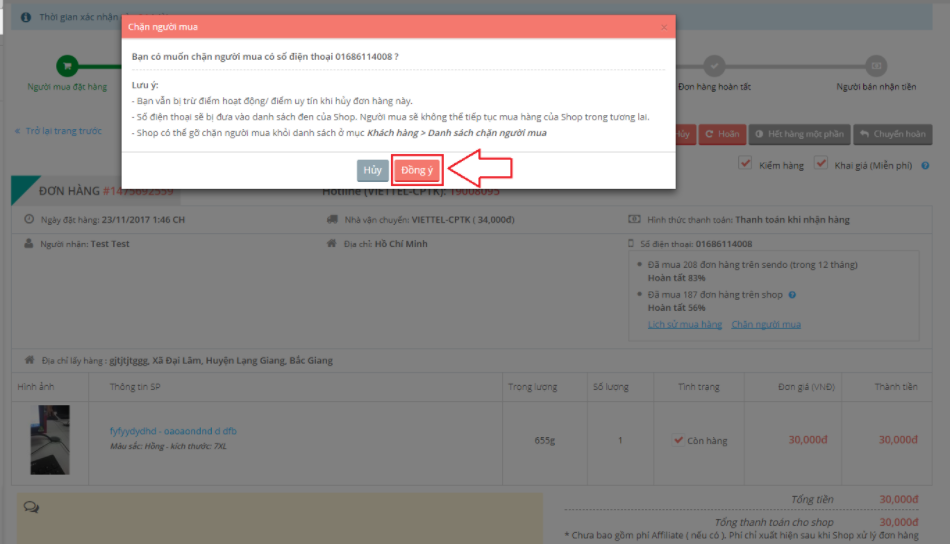Screen dimensions: 950x545
Task: Click the Hết hàng một phần button
Action: coord(800,134)
